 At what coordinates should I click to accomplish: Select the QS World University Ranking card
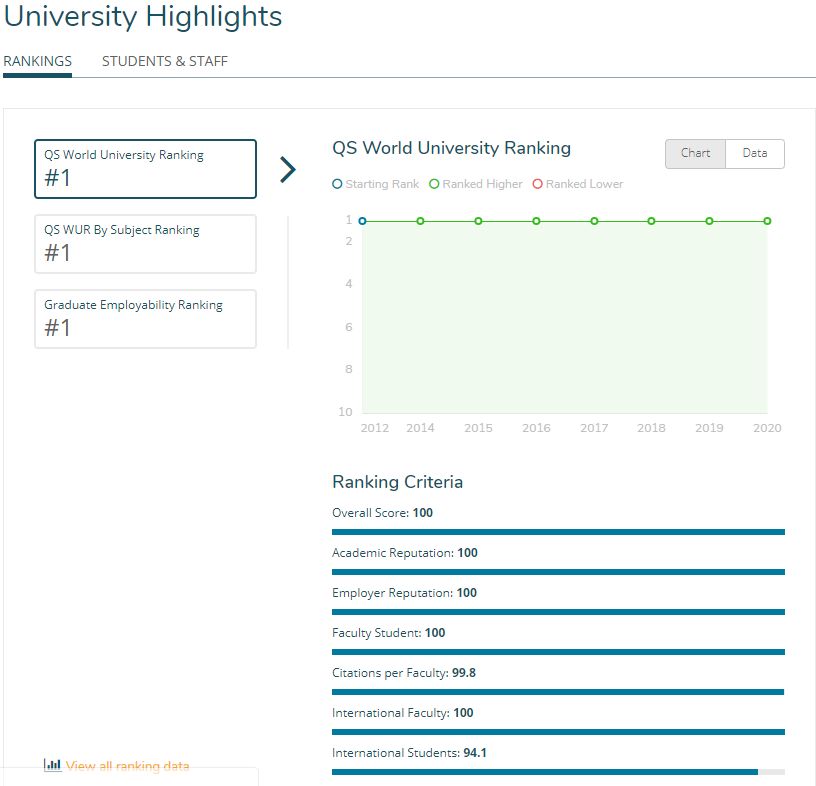pos(145,169)
